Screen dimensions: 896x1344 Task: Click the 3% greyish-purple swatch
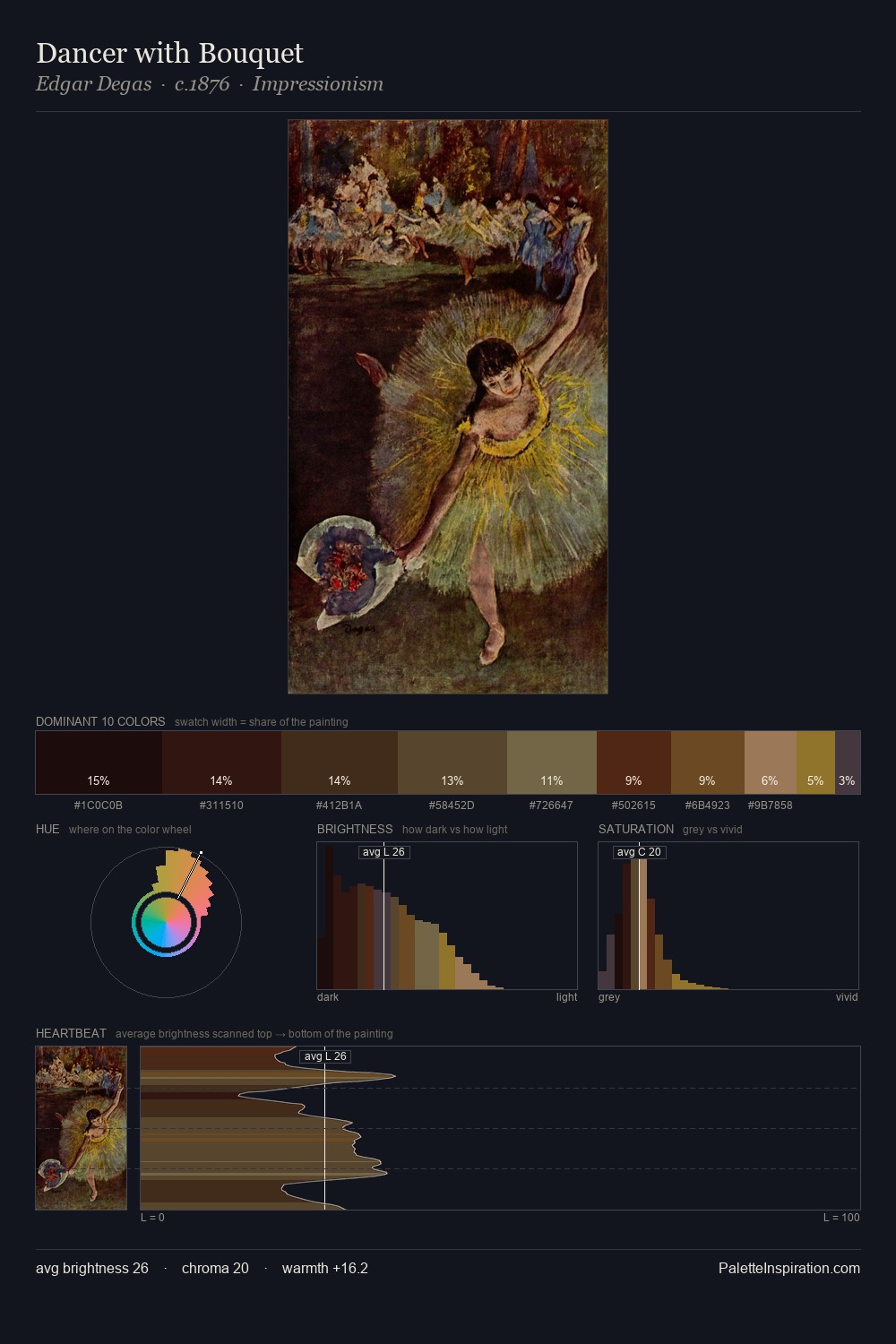click(x=848, y=762)
